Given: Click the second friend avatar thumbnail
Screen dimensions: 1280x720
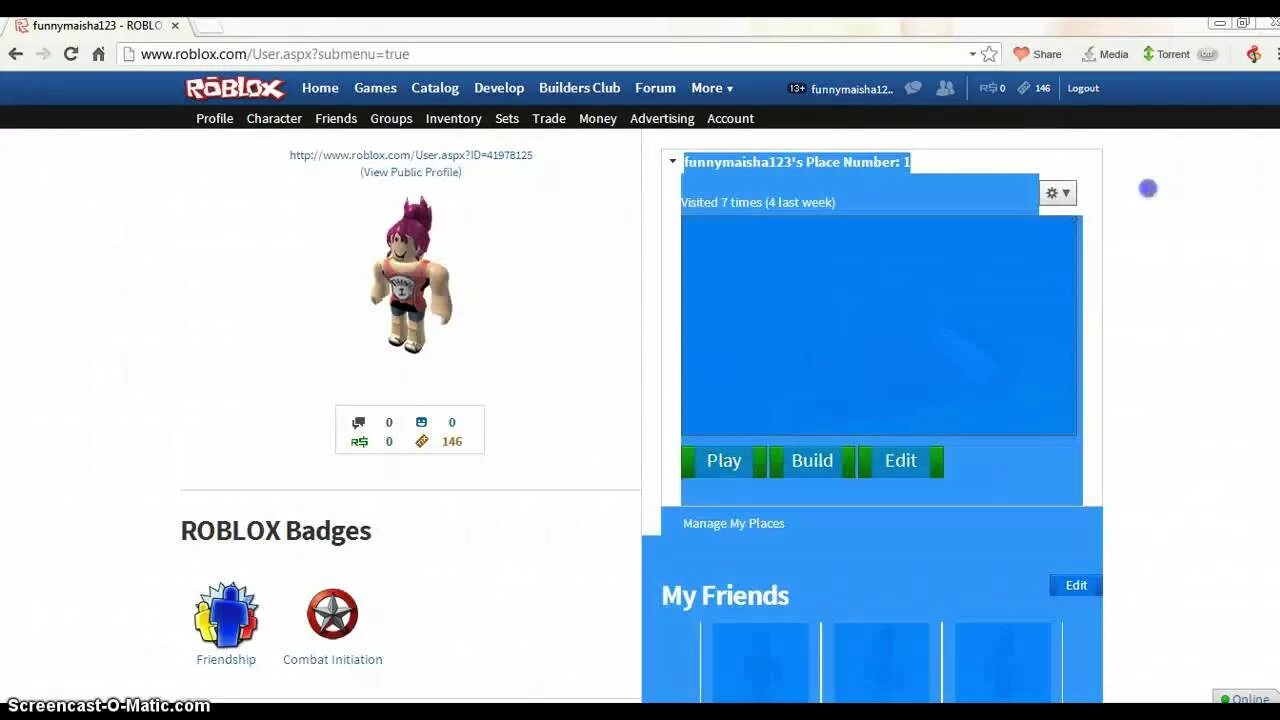Looking at the screenshot, I should point(881,662).
